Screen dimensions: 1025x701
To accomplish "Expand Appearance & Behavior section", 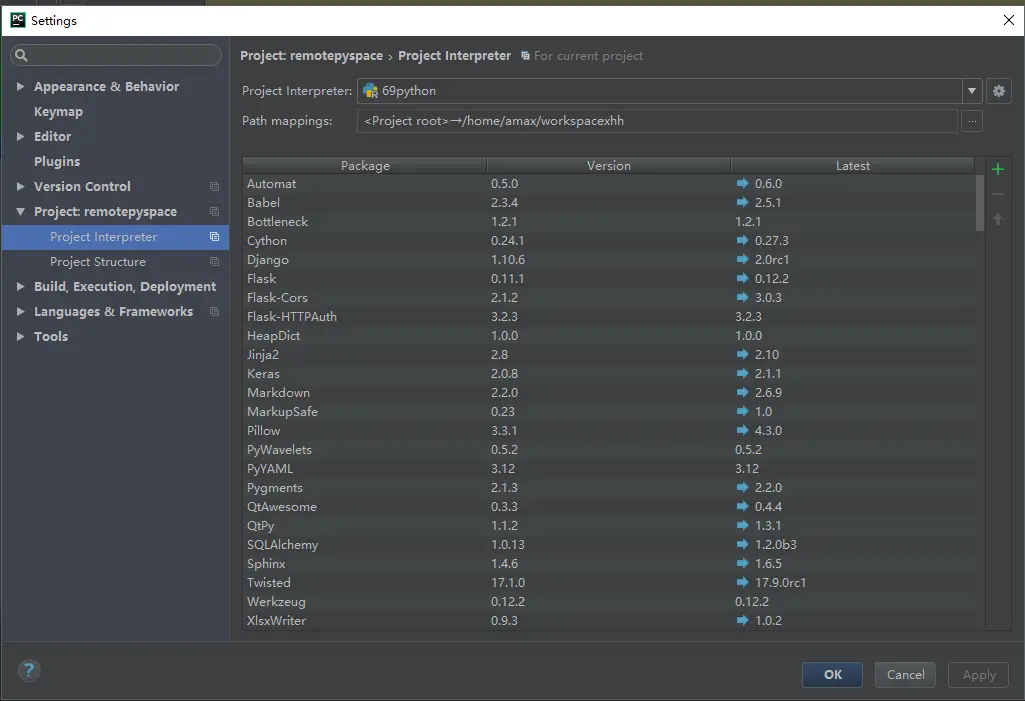I will pyautogui.click(x=20, y=86).
